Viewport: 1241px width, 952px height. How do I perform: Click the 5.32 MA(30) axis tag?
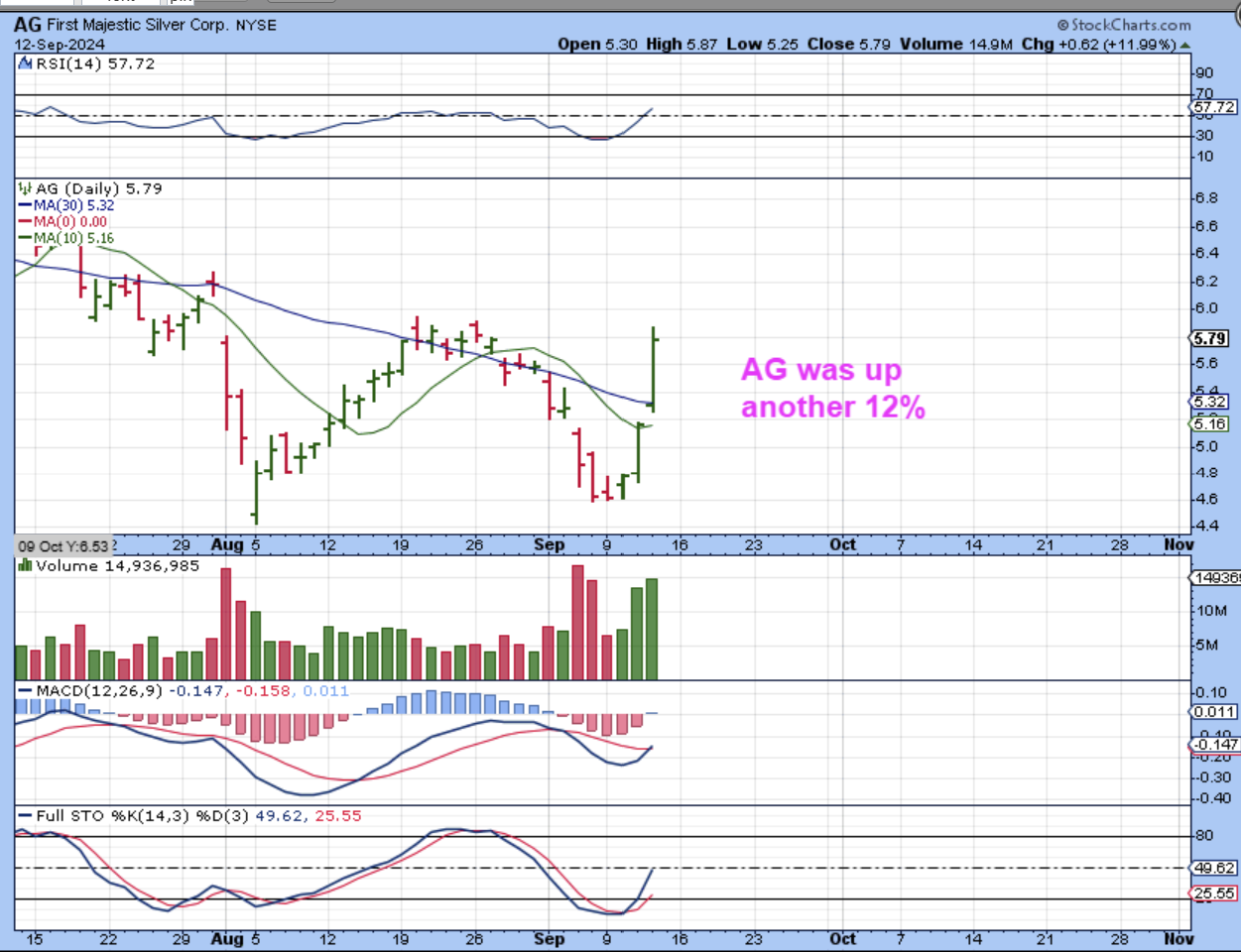point(1209,402)
